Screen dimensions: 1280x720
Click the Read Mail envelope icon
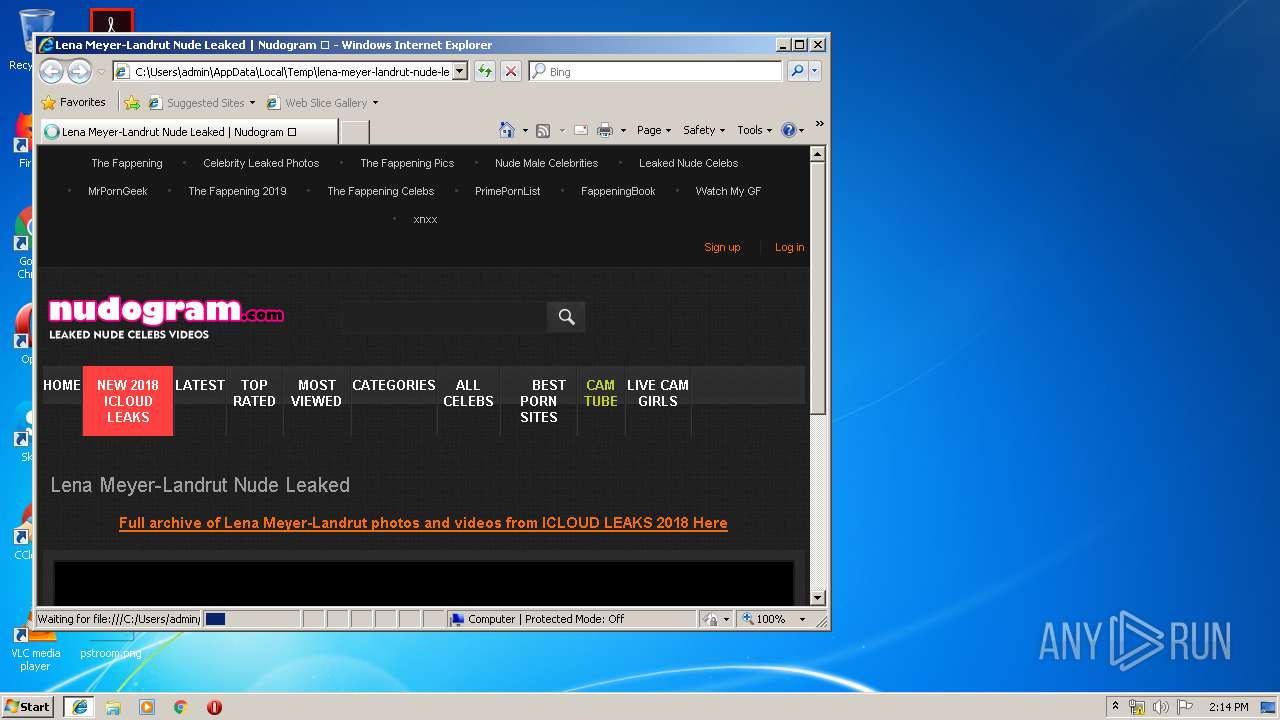(x=581, y=130)
